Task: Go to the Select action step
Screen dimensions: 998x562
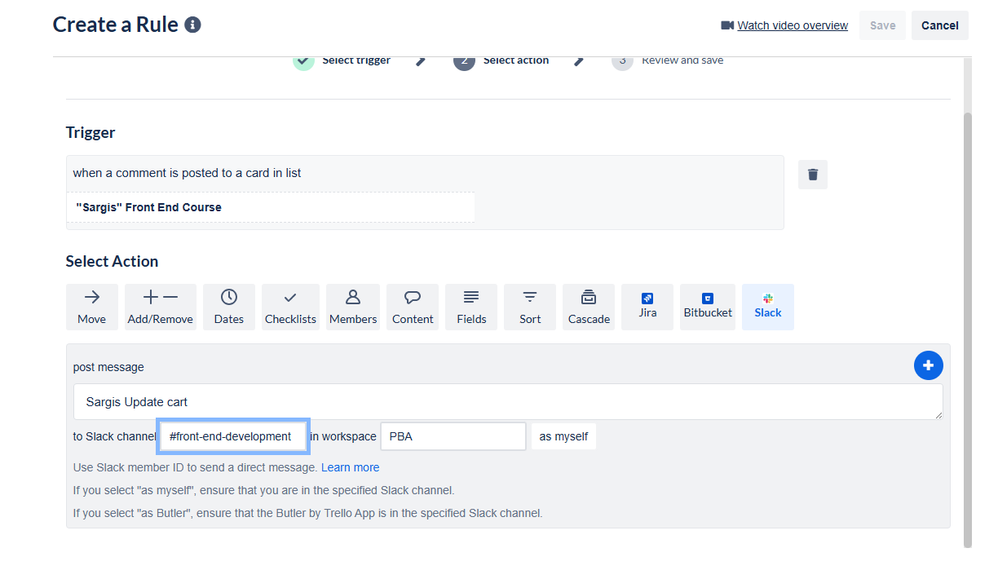Action: tap(501, 60)
